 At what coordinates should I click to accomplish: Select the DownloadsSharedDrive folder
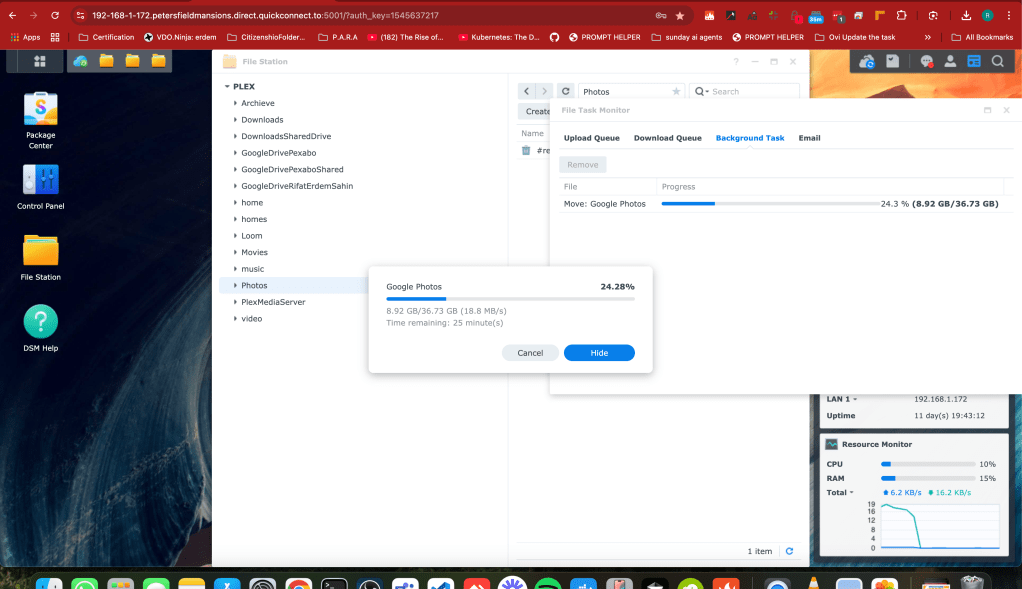pyautogui.click(x=286, y=136)
